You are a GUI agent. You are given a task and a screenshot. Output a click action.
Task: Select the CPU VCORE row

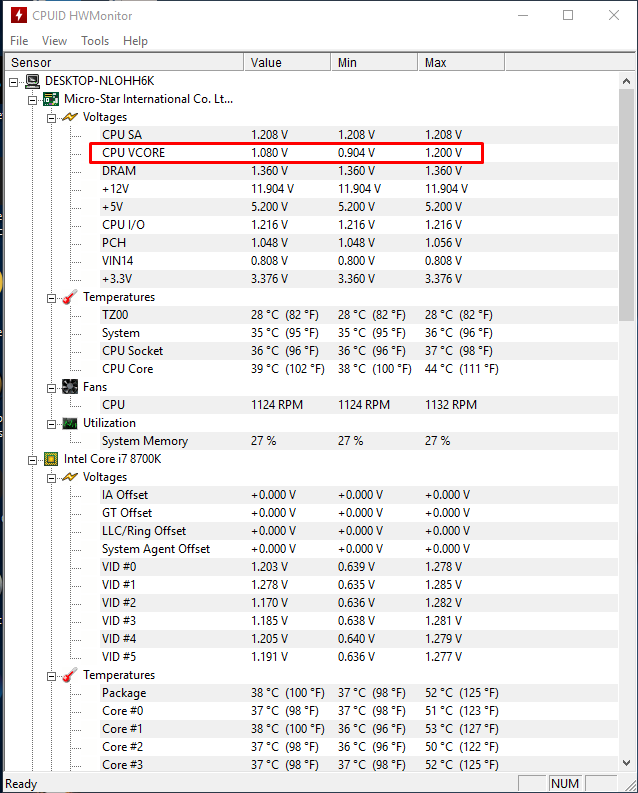pyautogui.click(x=286, y=153)
